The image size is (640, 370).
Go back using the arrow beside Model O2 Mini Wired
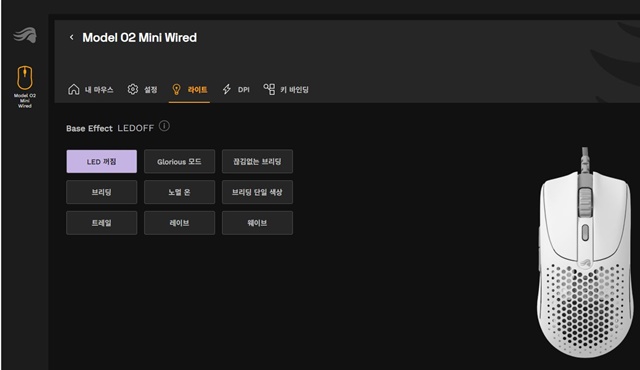[71, 37]
